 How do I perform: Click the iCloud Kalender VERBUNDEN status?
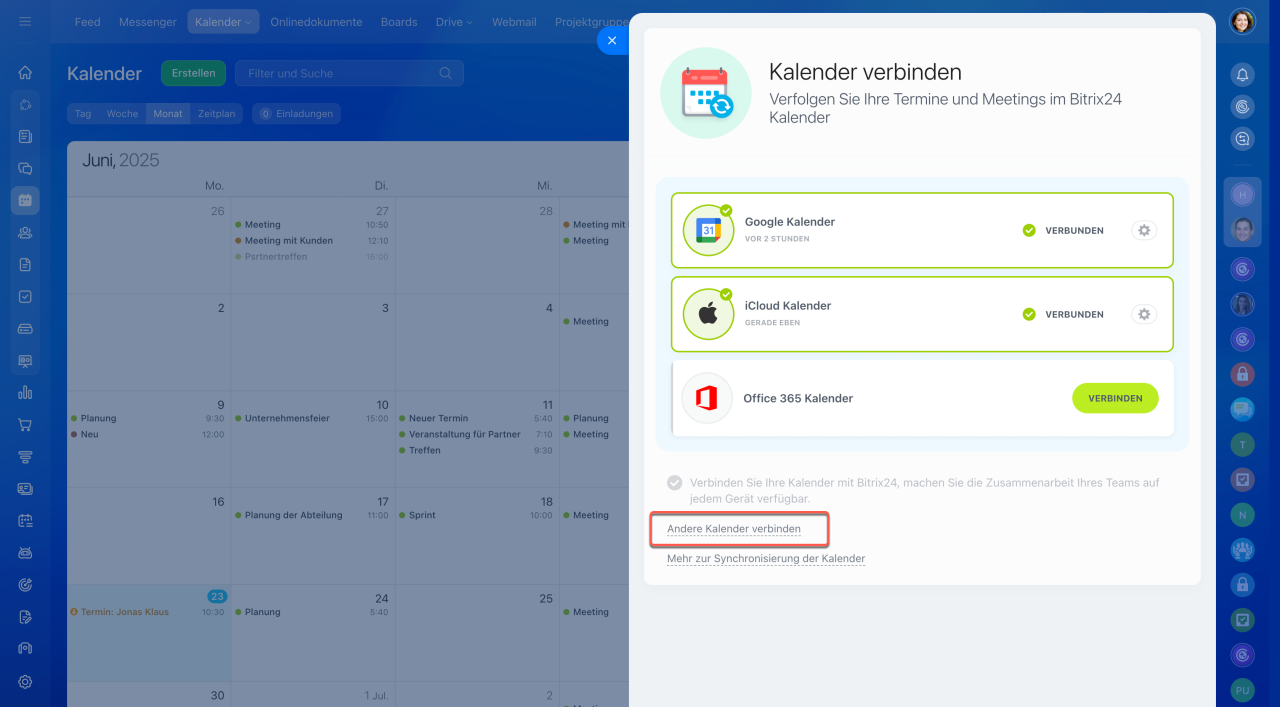[1063, 314]
